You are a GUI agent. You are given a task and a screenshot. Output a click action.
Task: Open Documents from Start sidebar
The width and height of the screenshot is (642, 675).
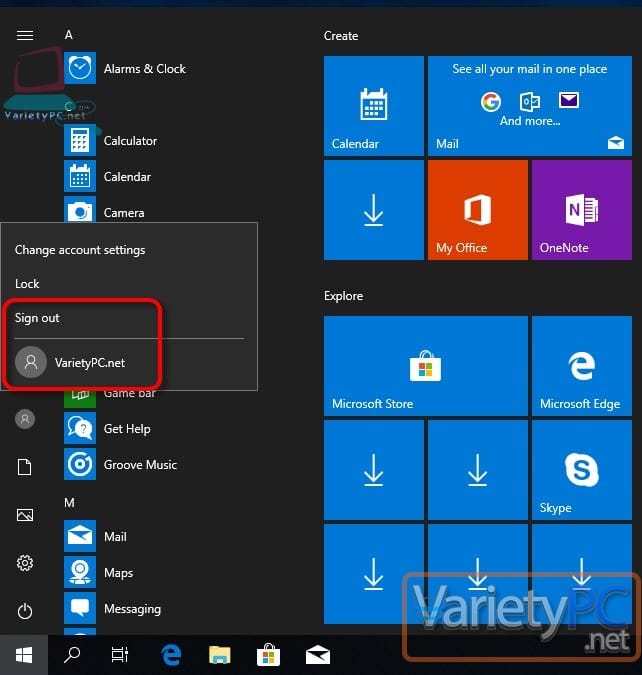click(x=25, y=467)
